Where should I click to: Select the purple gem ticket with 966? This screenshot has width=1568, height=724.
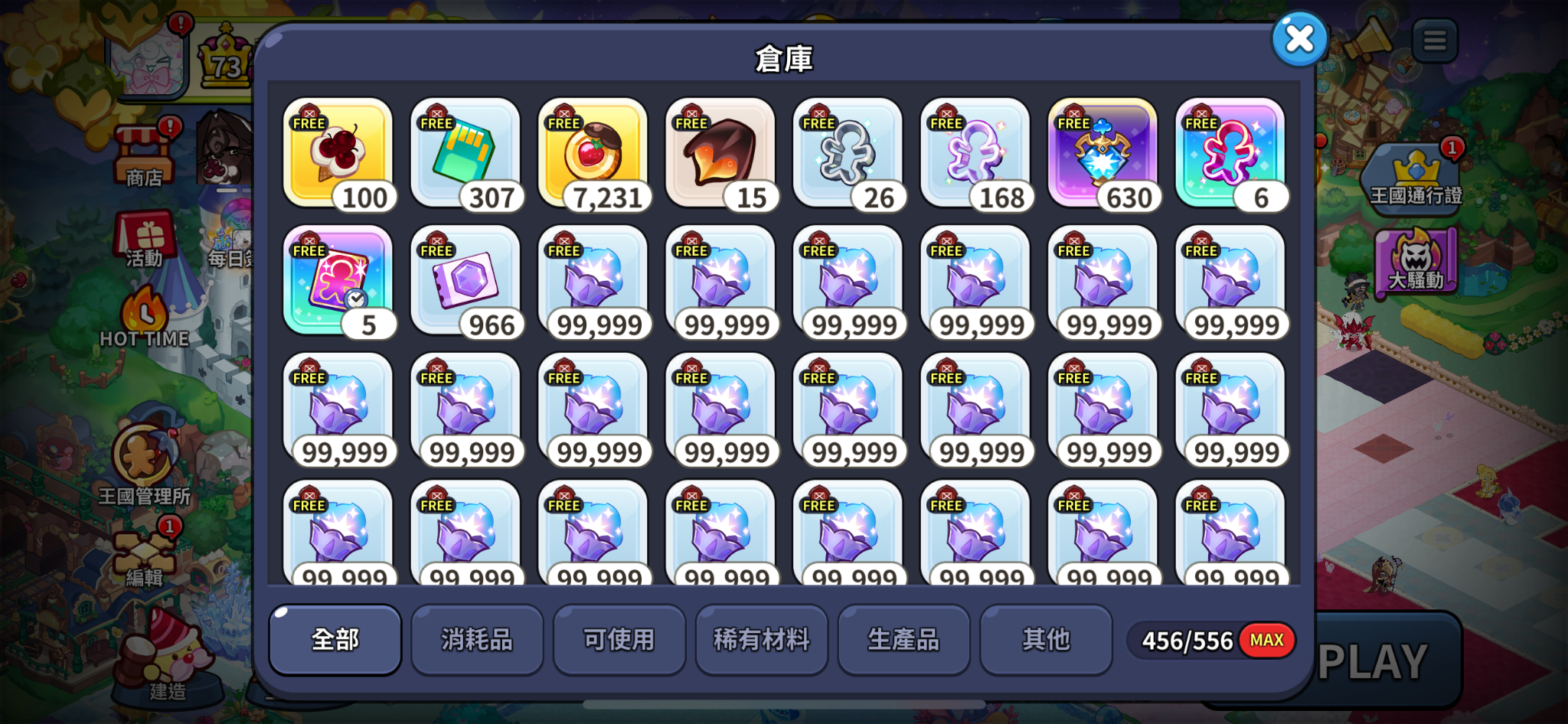(x=465, y=281)
